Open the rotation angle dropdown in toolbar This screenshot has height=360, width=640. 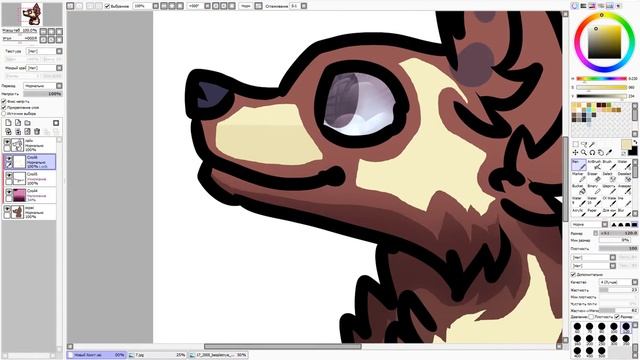(207, 6)
